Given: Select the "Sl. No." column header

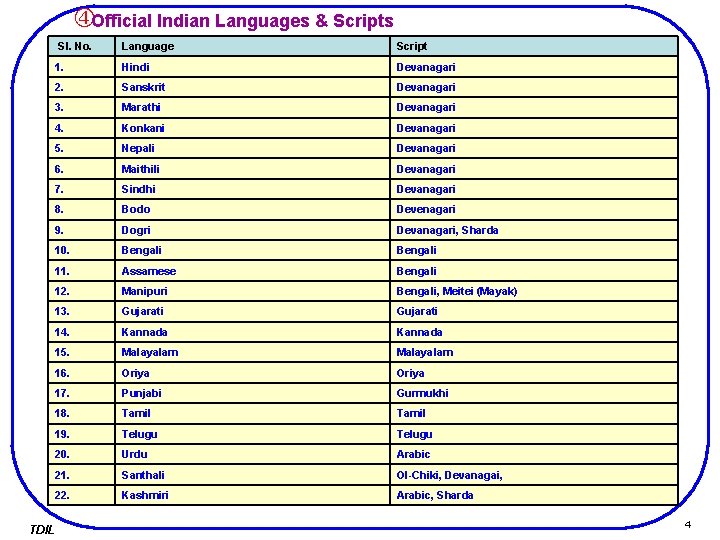Looking at the screenshot, I should pos(81,46).
